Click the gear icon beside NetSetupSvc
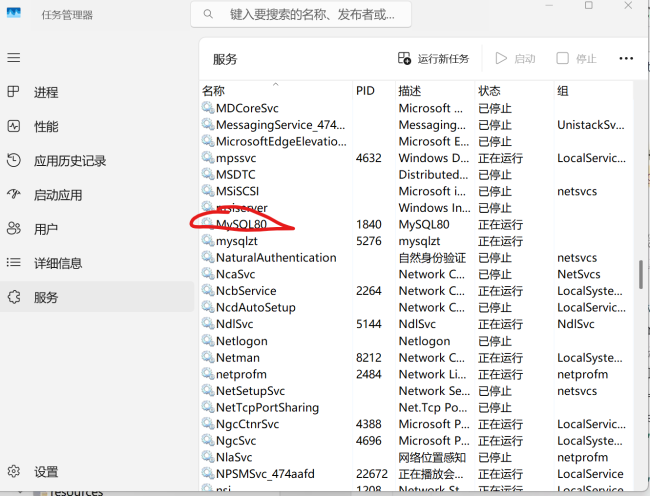 click(x=208, y=390)
